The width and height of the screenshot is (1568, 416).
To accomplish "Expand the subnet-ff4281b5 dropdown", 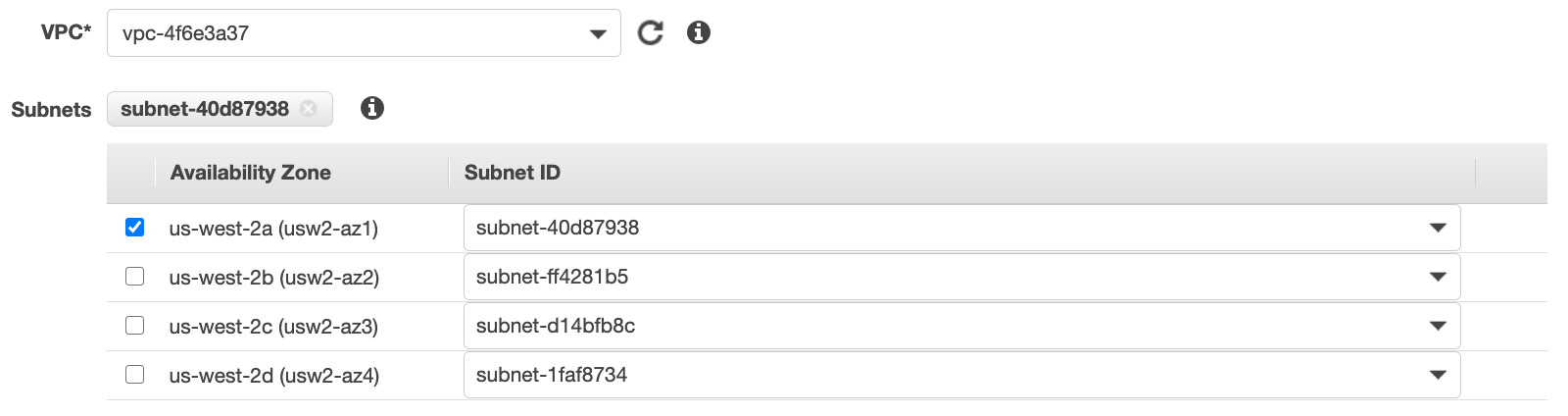I will tap(961, 277).
